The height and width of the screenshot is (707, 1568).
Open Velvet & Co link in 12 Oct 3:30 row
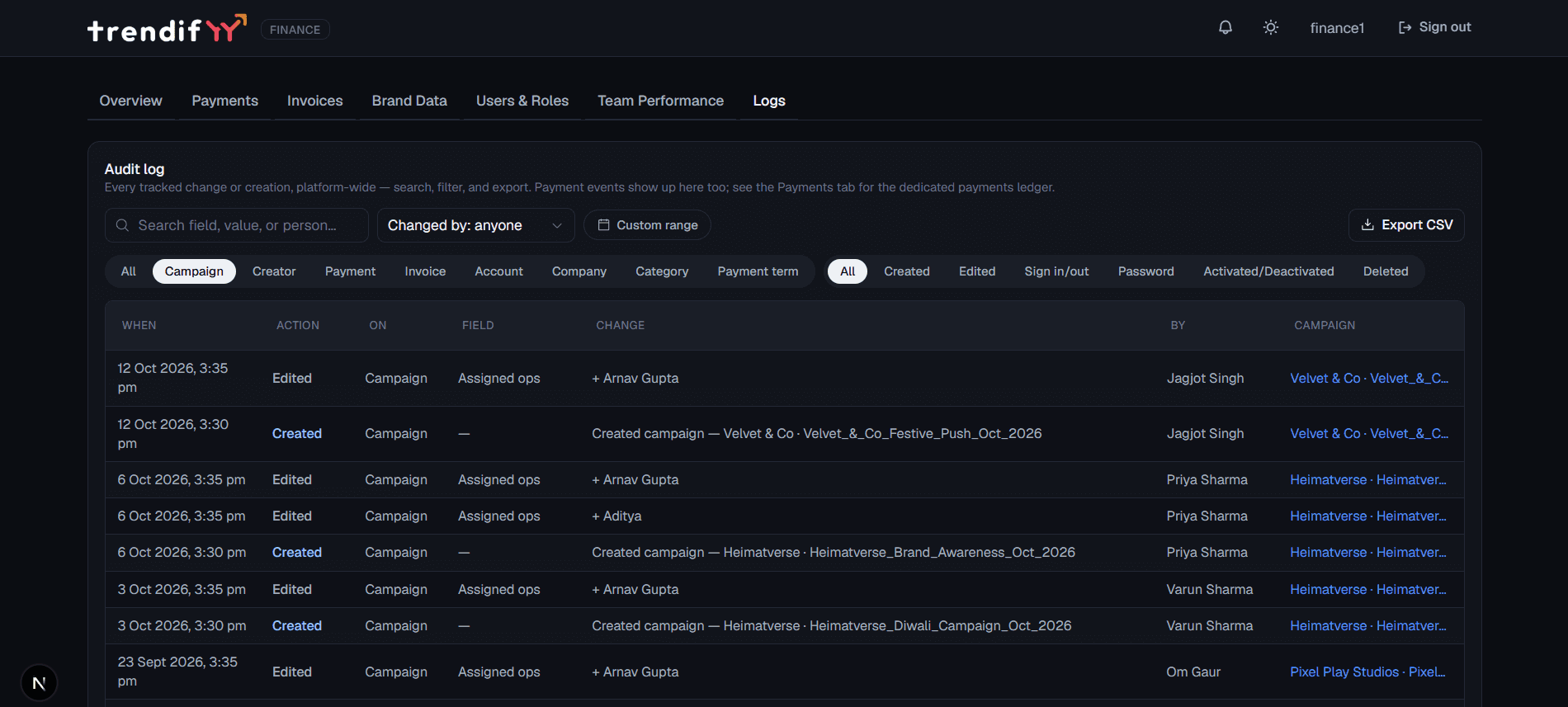tap(1369, 433)
